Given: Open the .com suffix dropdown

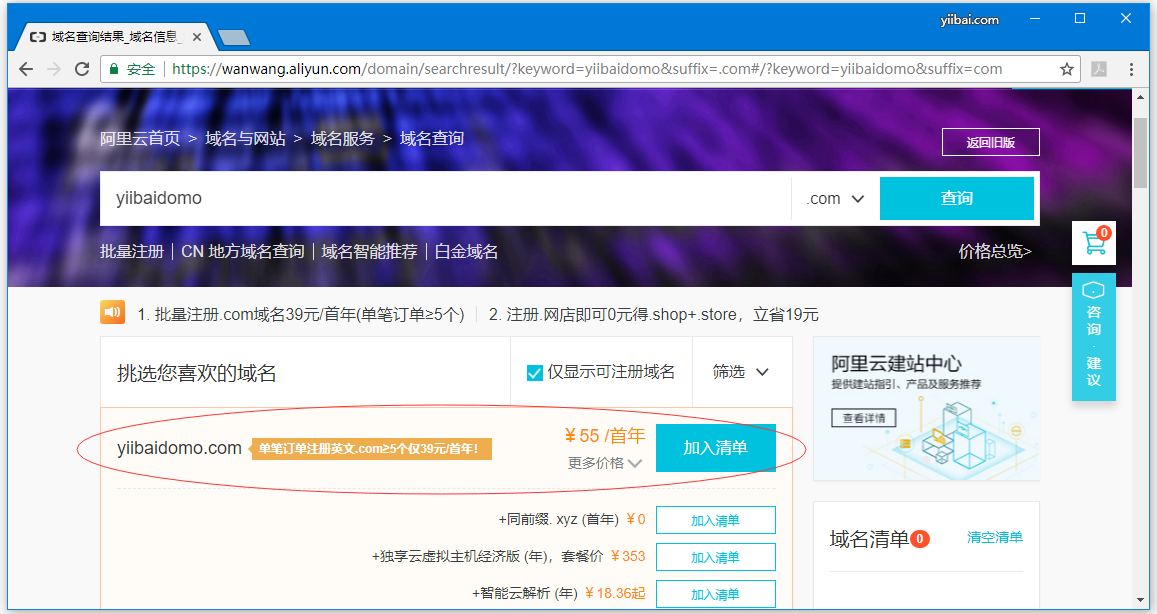Looking at the screenshot, I should pos(835,198).
